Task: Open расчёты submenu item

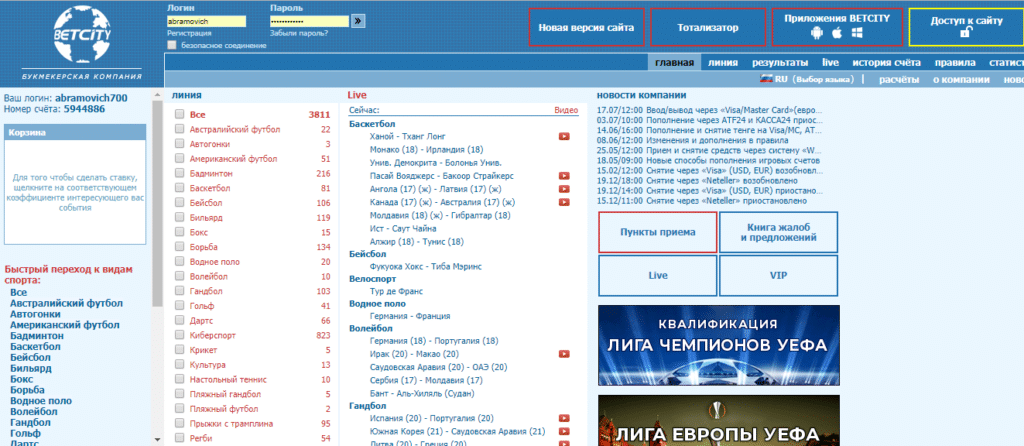Action: (x=899, y=80)
